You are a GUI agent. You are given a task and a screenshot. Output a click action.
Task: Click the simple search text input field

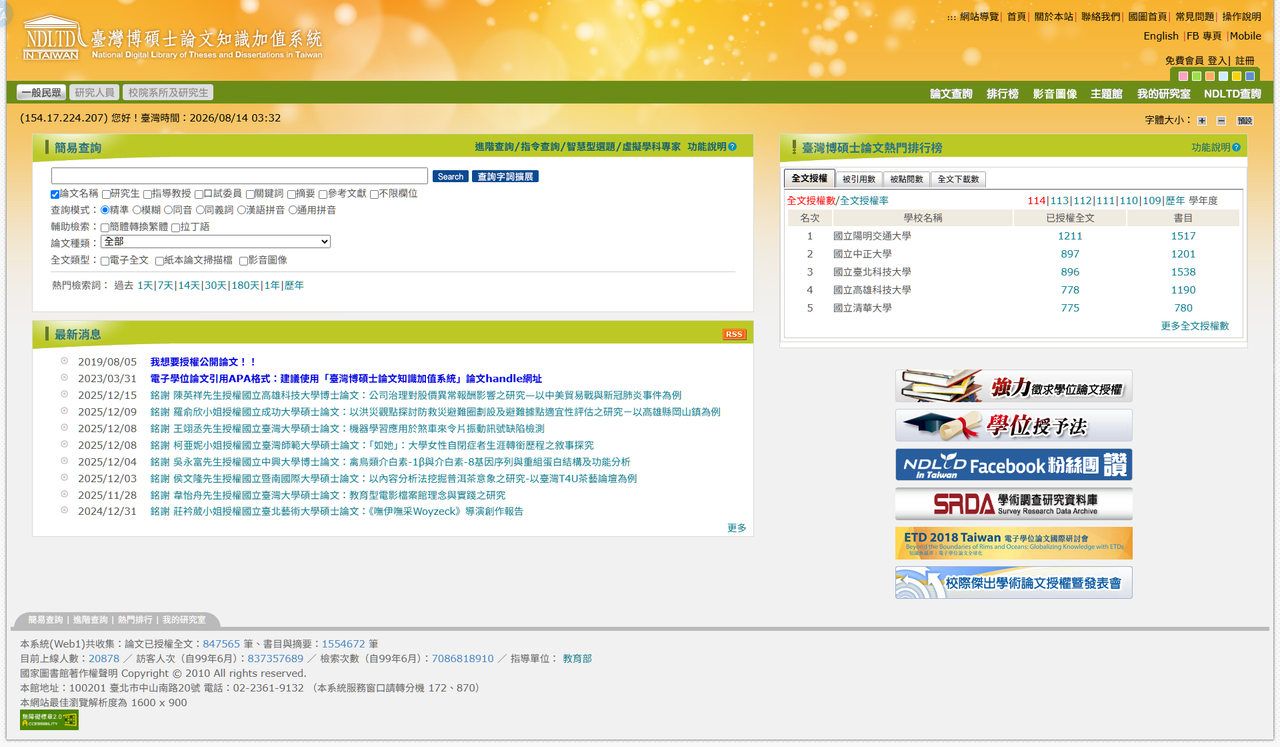click(239, 177)
